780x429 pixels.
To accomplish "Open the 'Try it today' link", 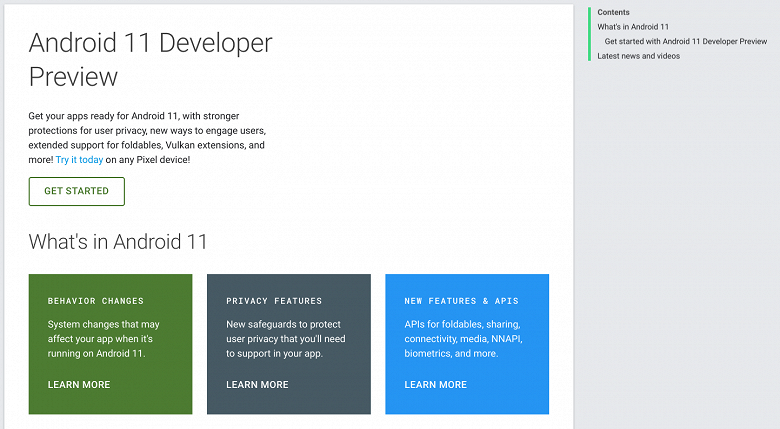I will pyautogui.click(x=79, y=160).
